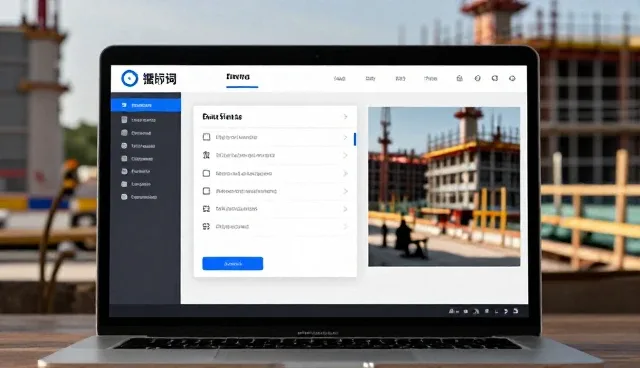
Task: Open the construction site photo preview
Action: [444, 187]
